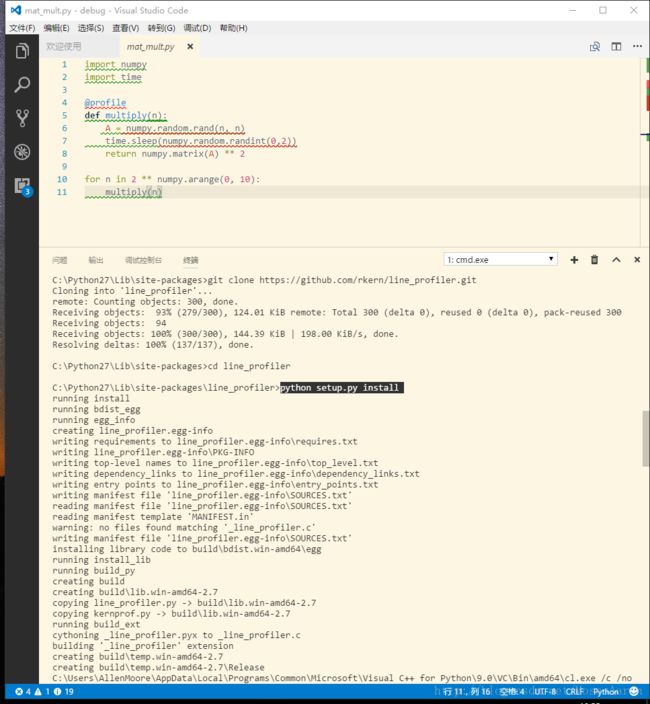Click the open preview search editor icon
Image resolution: width=650 pixels, height=704 pixels.
pyautogui.click(x=595, y=47)
